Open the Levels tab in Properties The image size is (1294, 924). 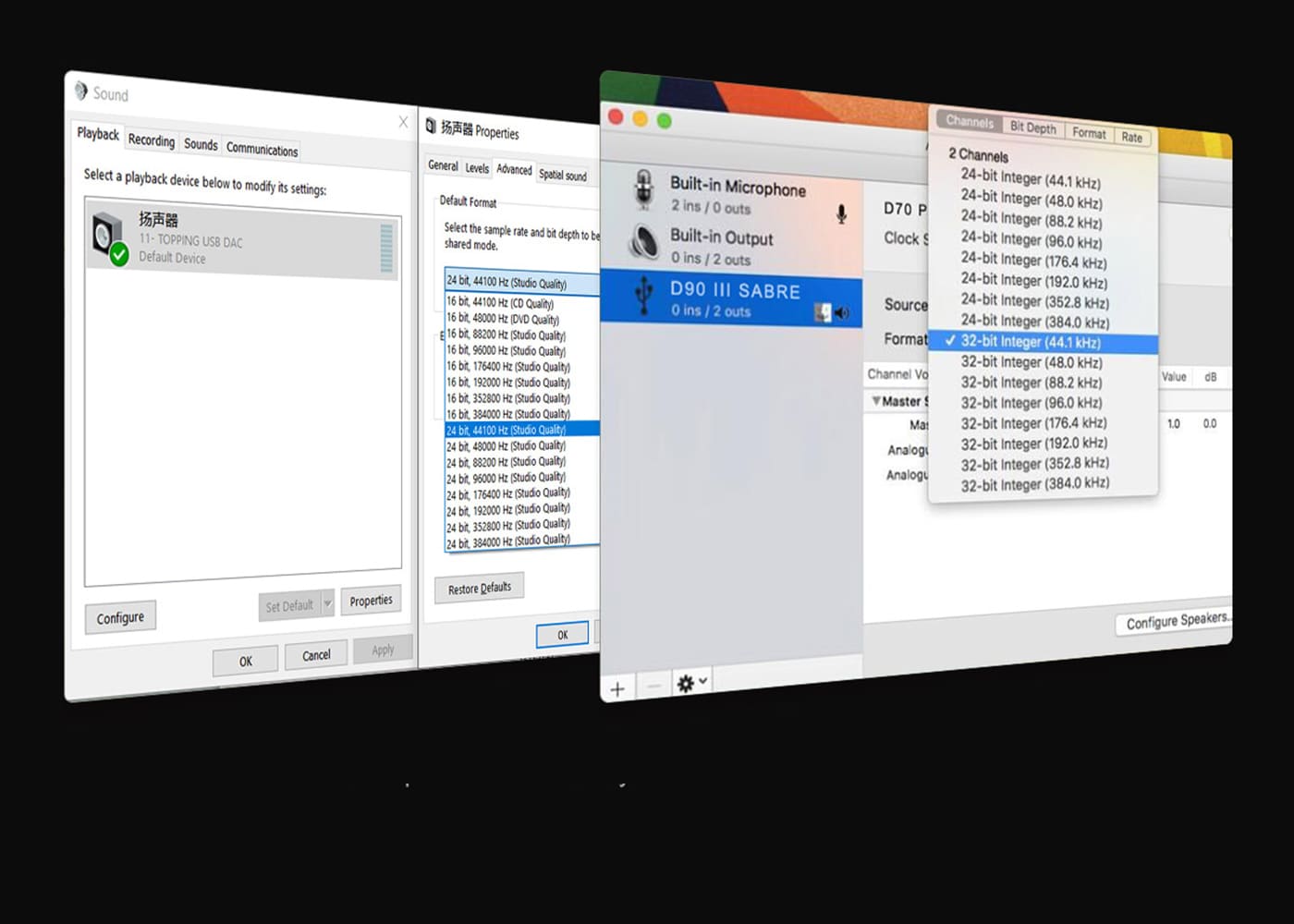pos(477,168)
